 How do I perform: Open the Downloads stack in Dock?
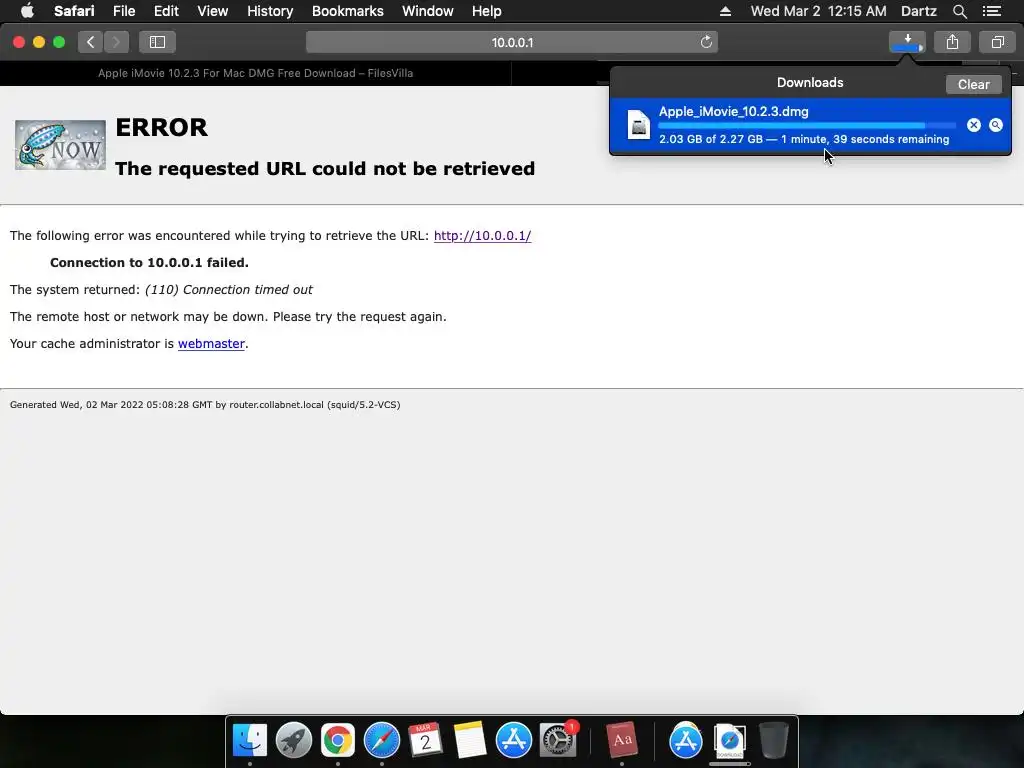pyautogui.click(x=729, y=740)
